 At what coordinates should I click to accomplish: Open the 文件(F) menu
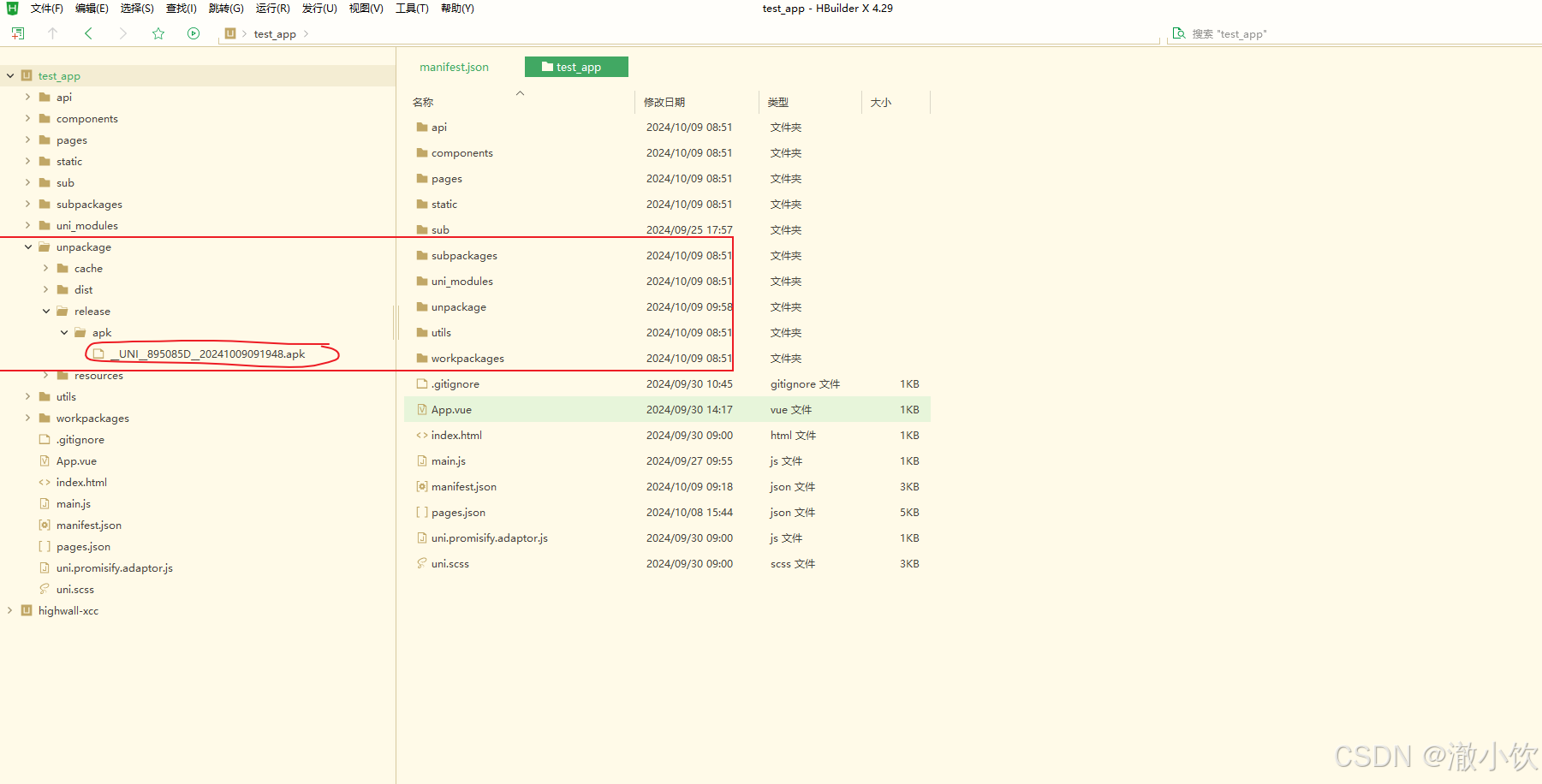[47, 8]
